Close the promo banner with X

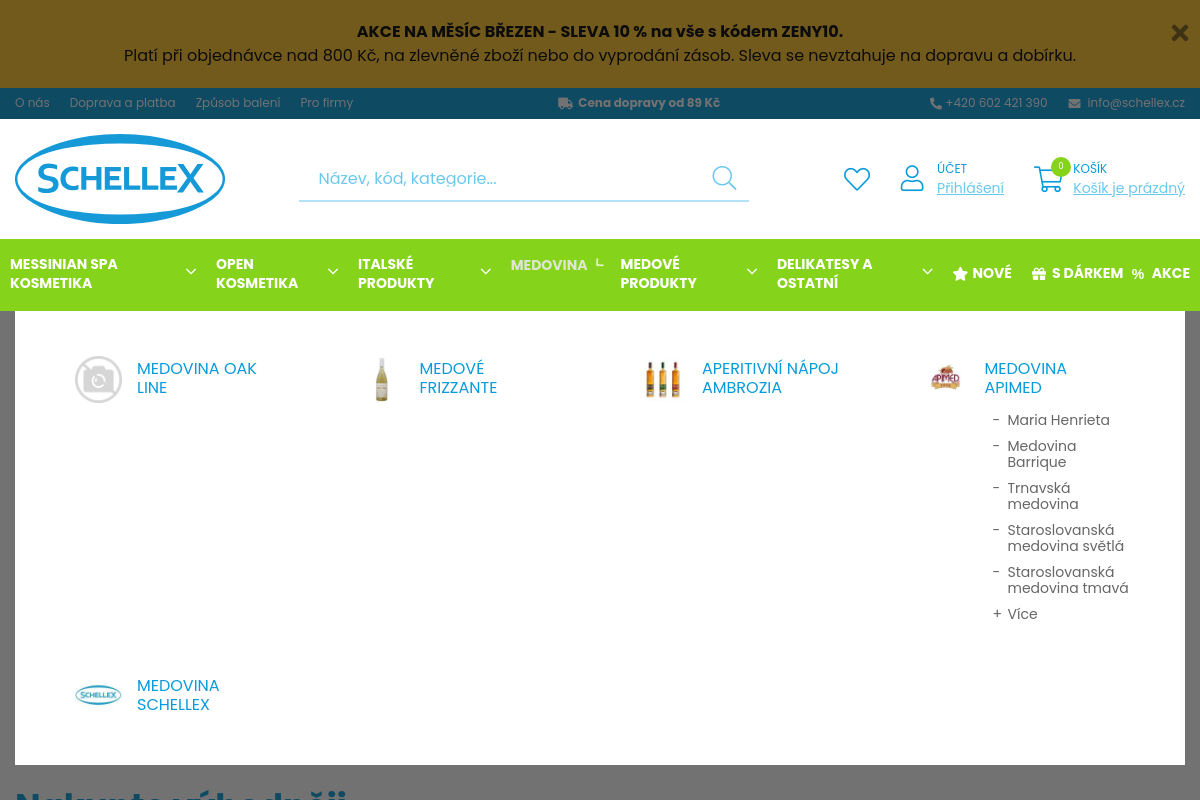click(1179, 33)
